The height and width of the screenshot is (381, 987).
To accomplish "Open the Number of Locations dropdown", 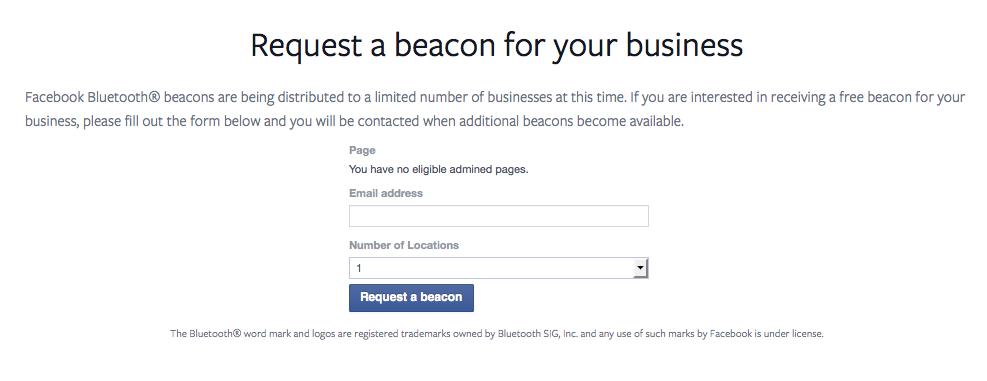I will [x=499, y=268].
